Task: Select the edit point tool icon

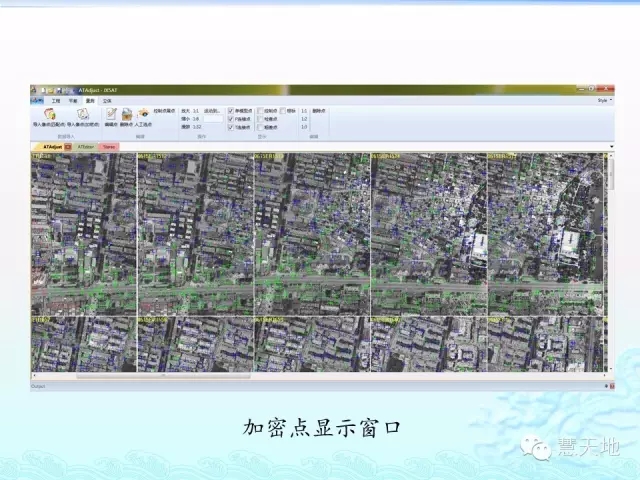Action: tap(111, 115)
